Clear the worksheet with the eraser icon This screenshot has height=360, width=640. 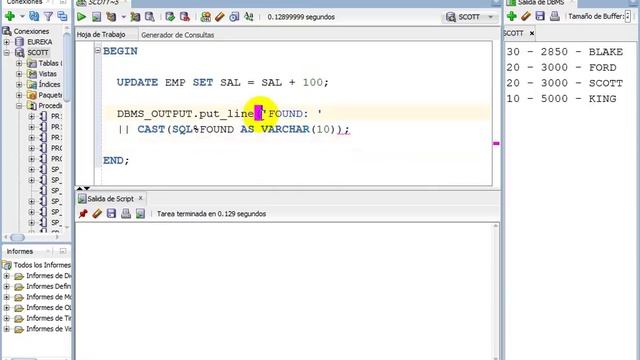[x=220, y=17]
